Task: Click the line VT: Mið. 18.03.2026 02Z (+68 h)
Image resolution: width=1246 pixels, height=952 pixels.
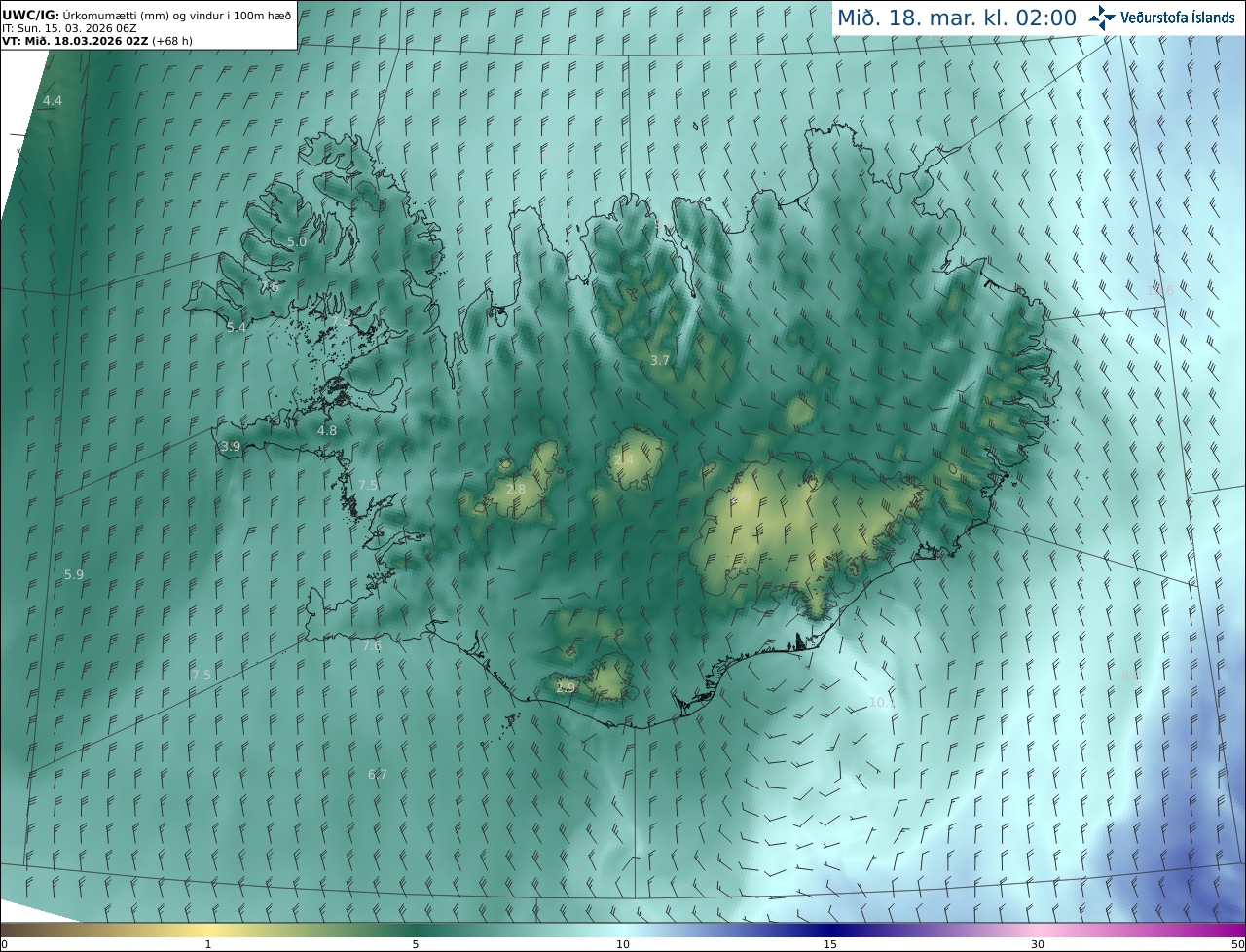Action: click(x=97, y=41)
